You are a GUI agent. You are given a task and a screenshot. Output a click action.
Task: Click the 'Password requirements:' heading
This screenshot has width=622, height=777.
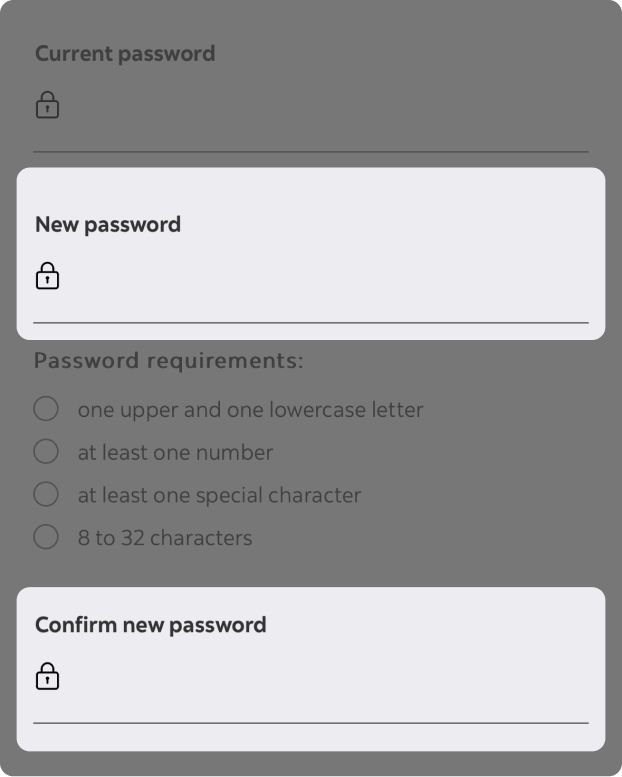tap(168, 360)
